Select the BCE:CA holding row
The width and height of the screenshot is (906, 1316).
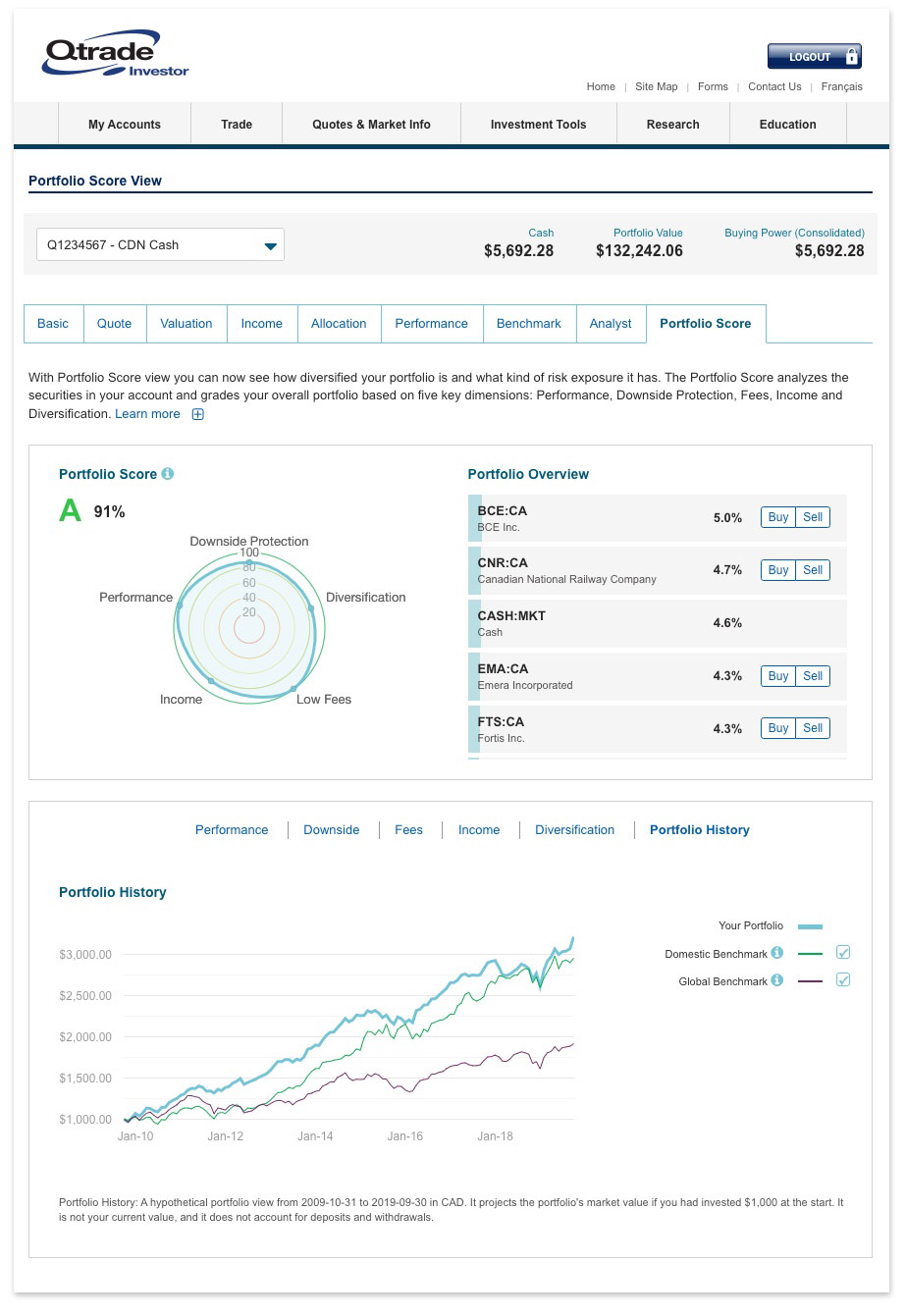pos(658,518)
